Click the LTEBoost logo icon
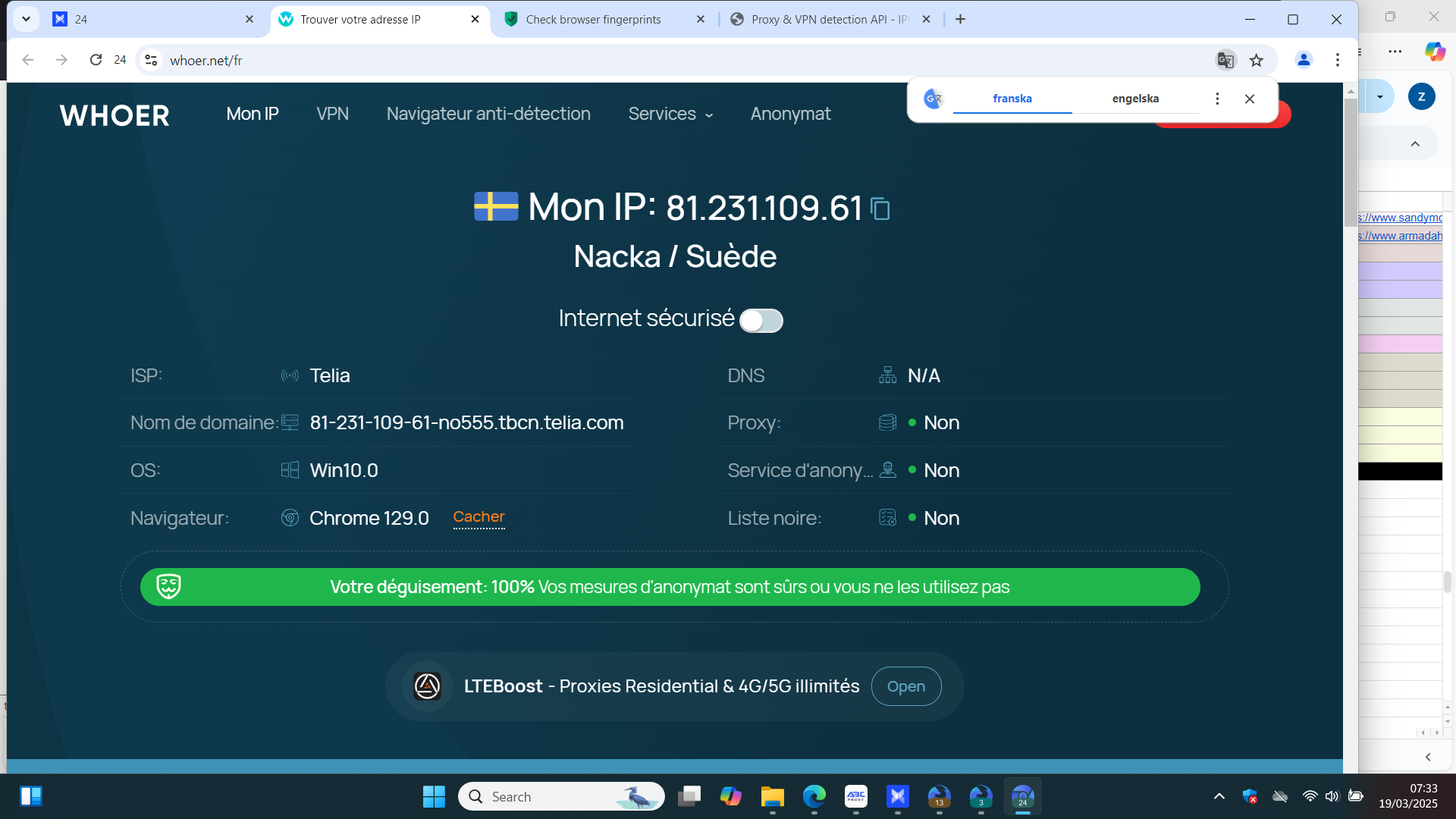1456x819 pixels. (x=427, y=686)
